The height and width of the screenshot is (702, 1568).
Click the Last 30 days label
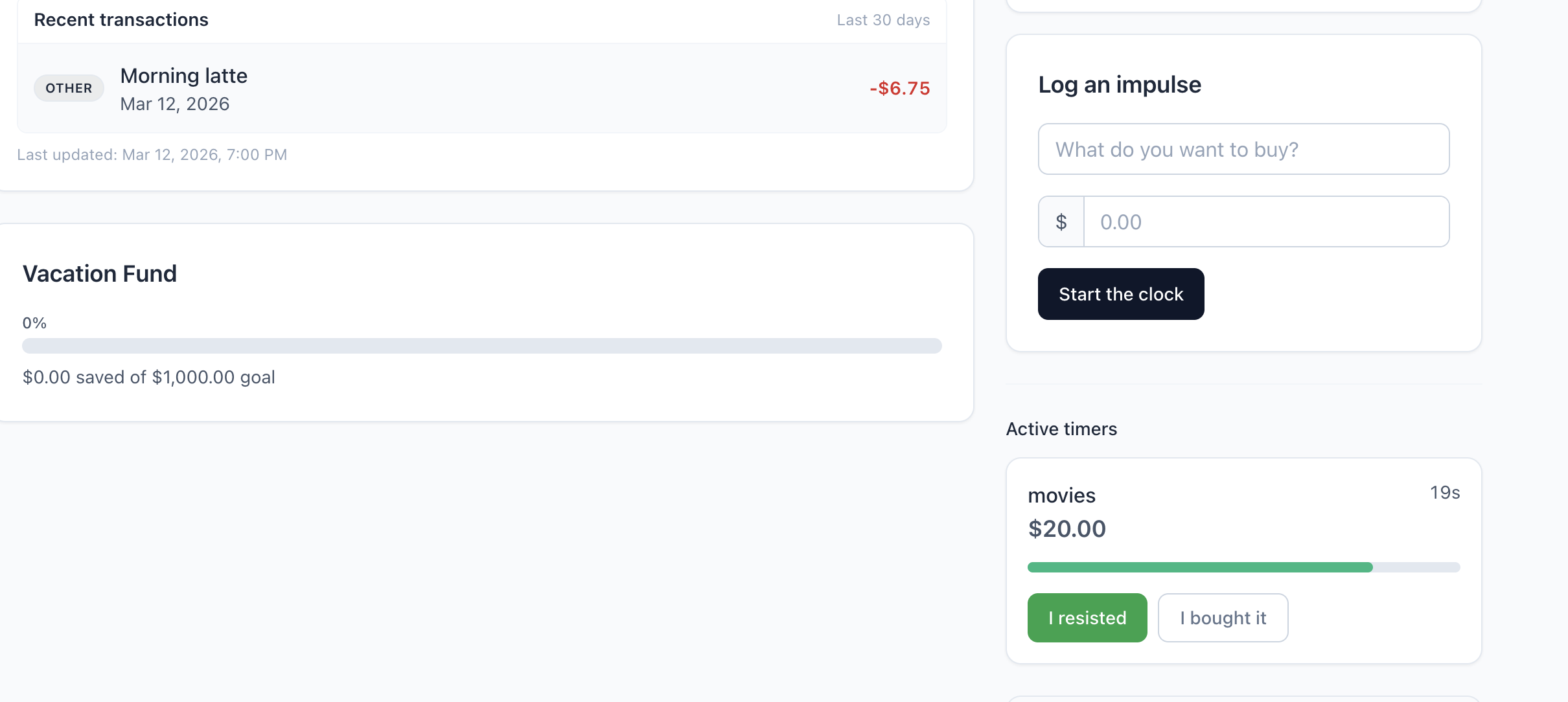[883, 20]
